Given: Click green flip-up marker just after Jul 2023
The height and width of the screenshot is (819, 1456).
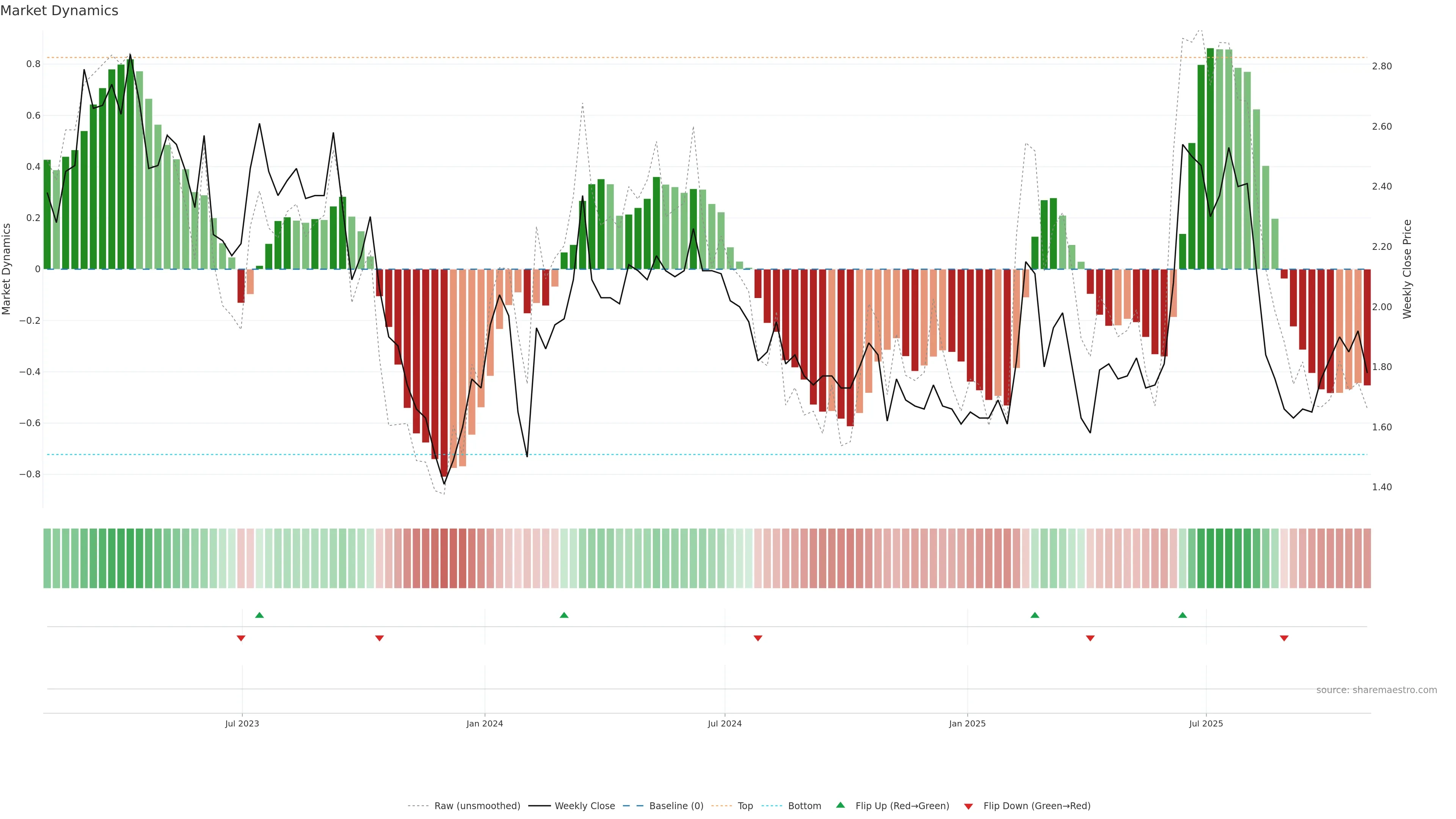Looking at the screenshot, I should pos(259,615).
